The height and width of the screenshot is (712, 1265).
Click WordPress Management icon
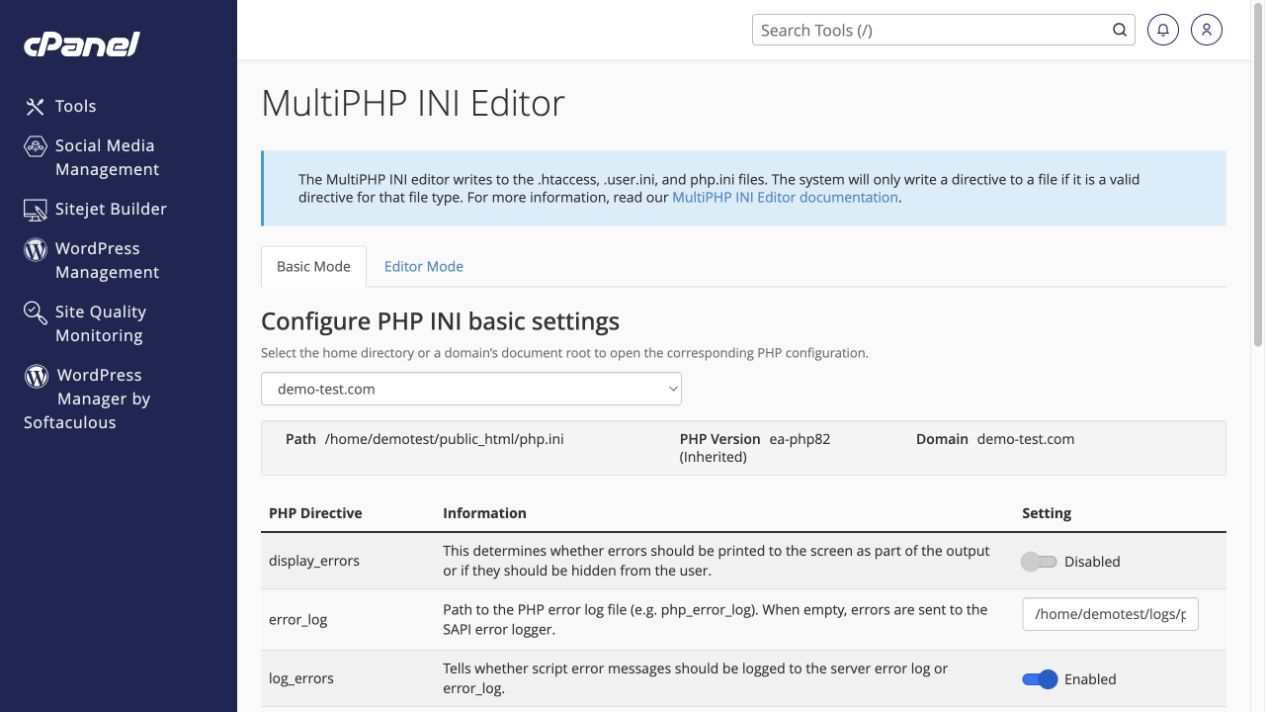35,249
